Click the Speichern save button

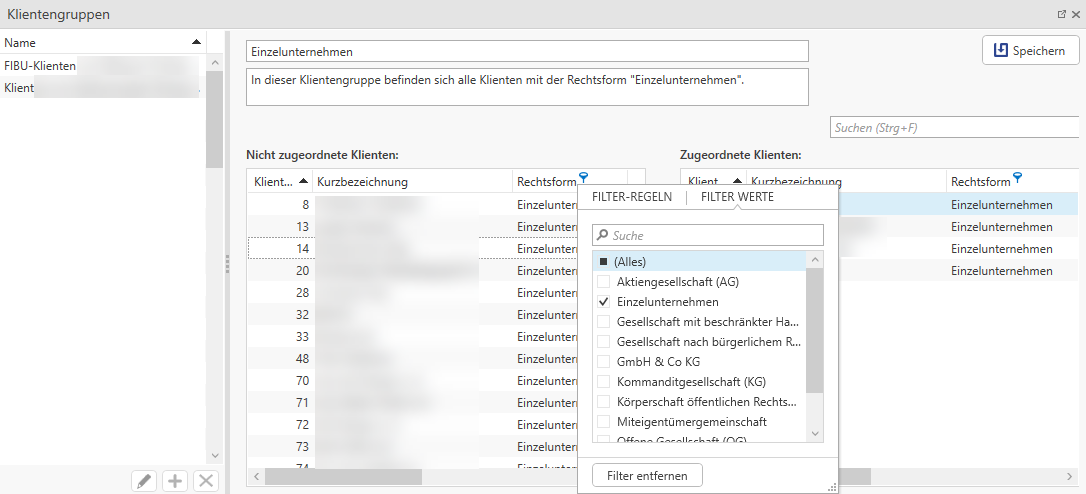click(x=1030, y=50)
